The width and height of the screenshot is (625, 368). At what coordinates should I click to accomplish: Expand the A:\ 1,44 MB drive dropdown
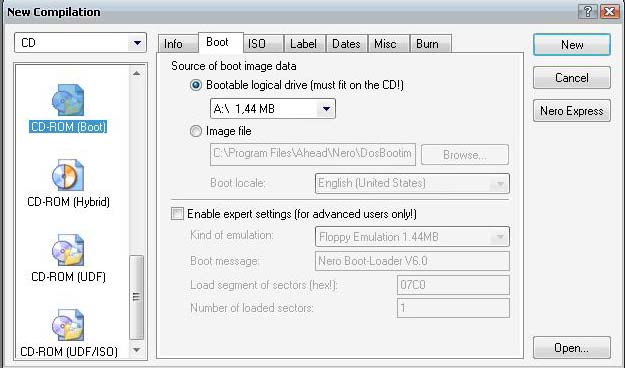(273, 108)
